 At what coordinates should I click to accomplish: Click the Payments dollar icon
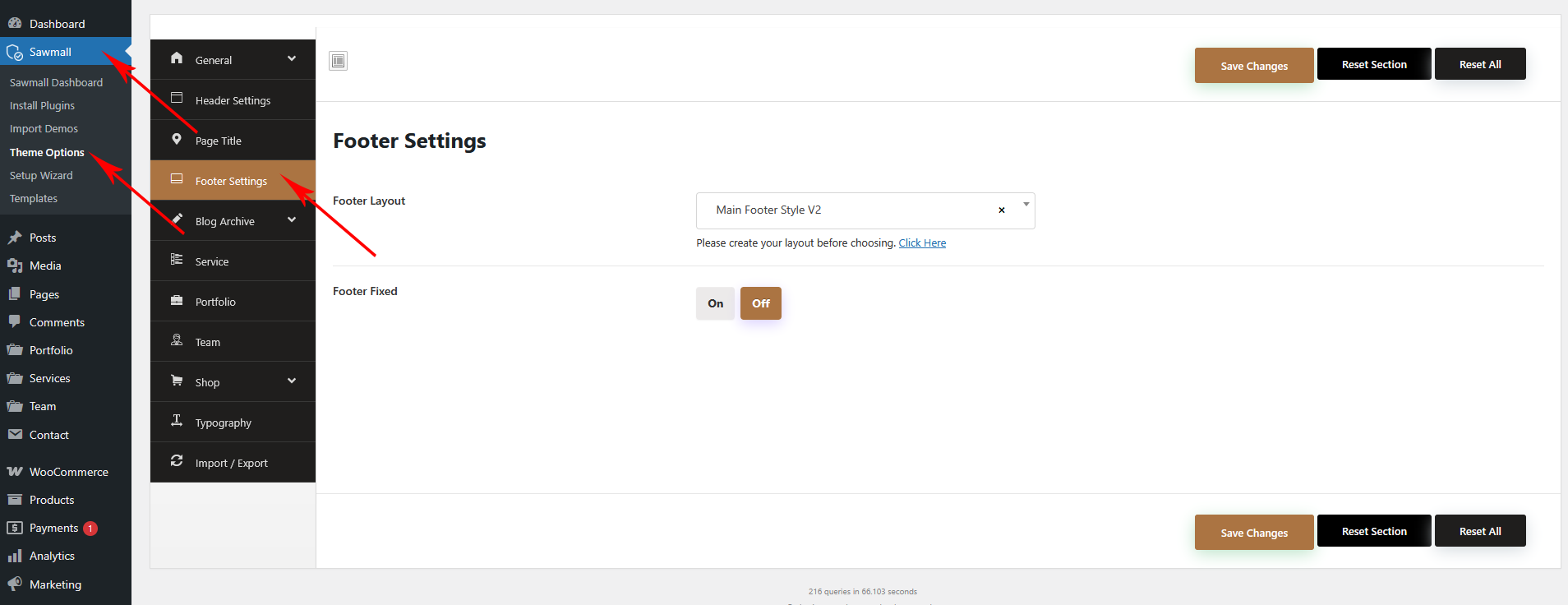coord(15,528)
